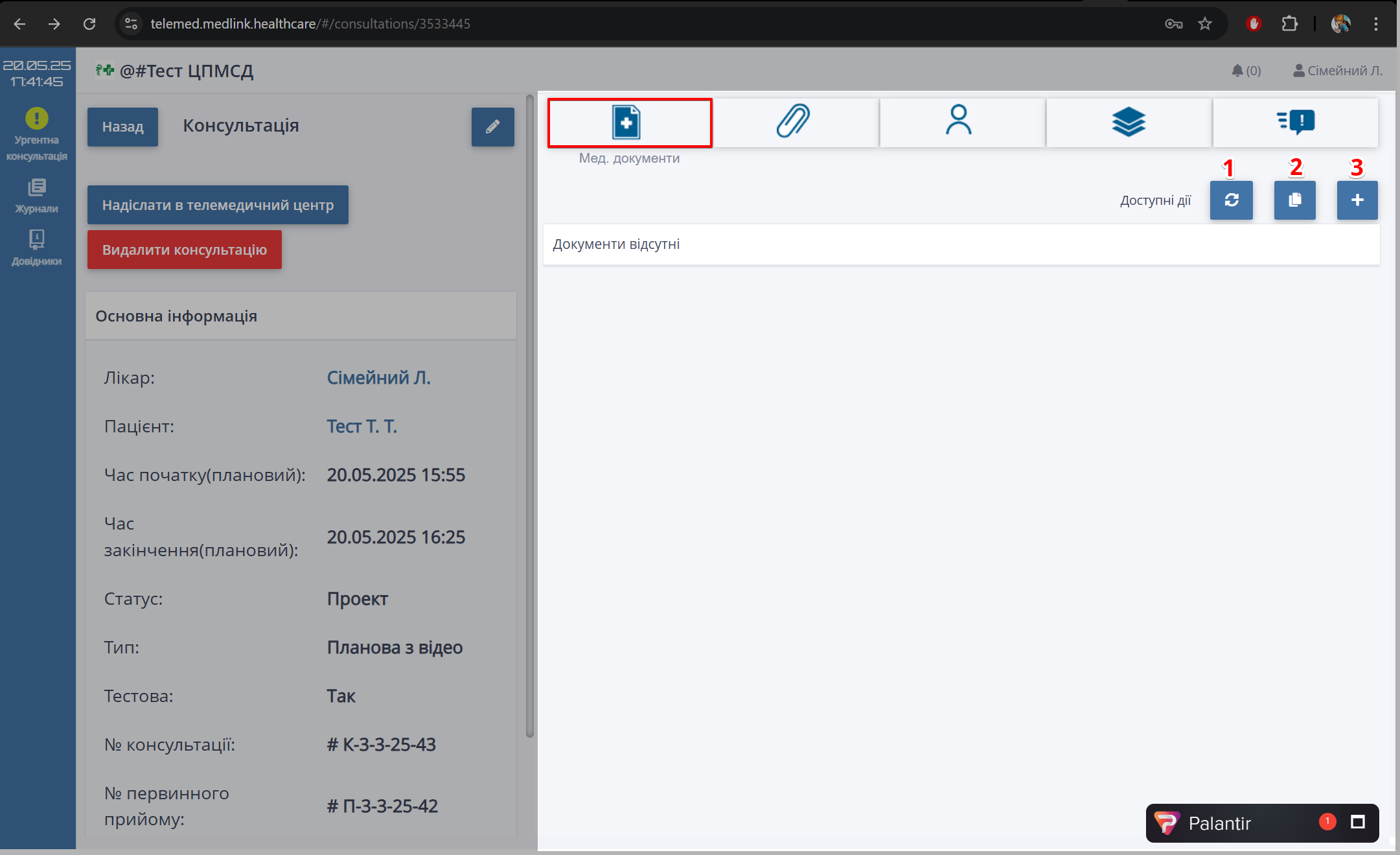Click the pencil edit consultation button
The image size is (1400, 855).
[492, 126]
